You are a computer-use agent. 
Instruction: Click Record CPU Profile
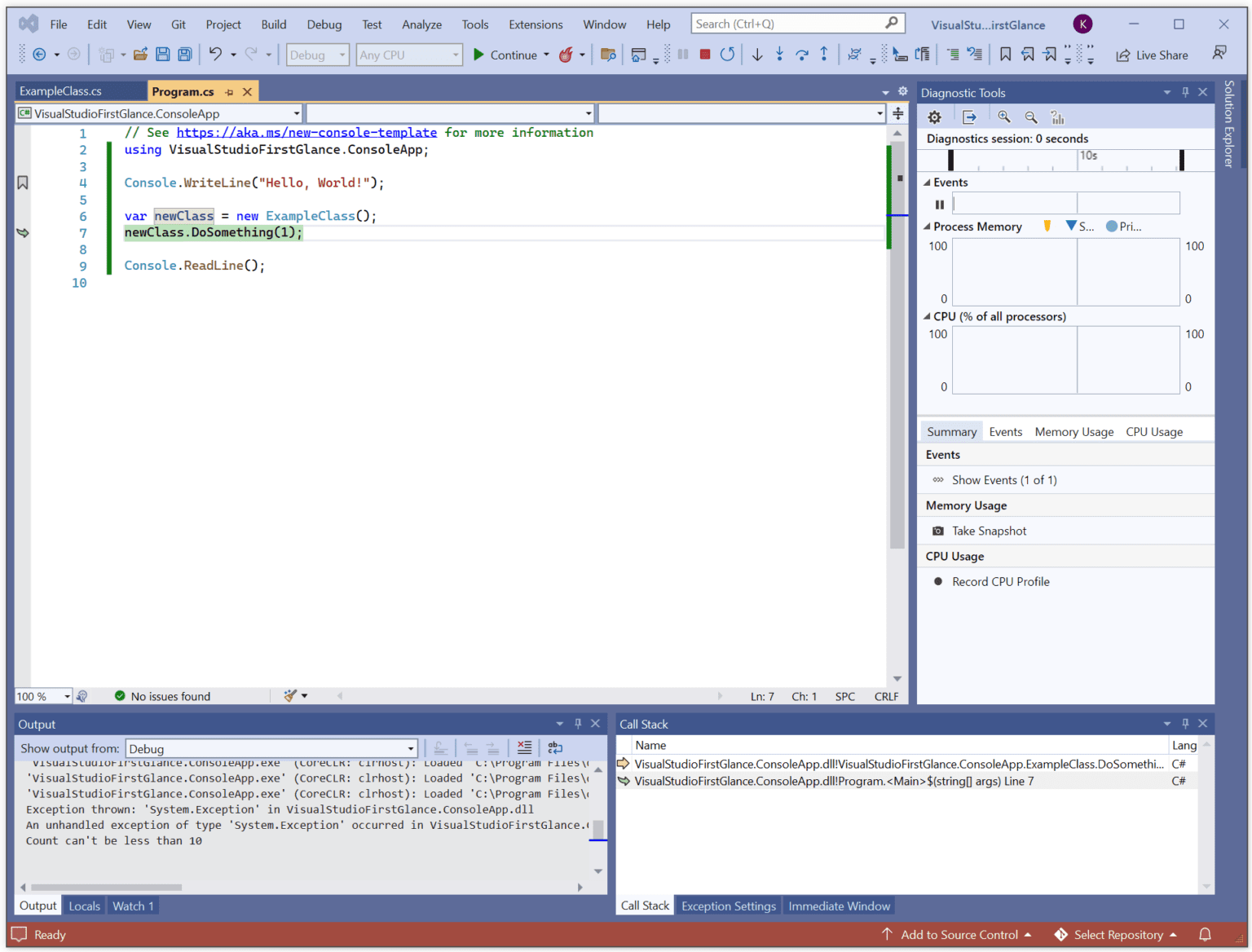(x=1000, y=581)
